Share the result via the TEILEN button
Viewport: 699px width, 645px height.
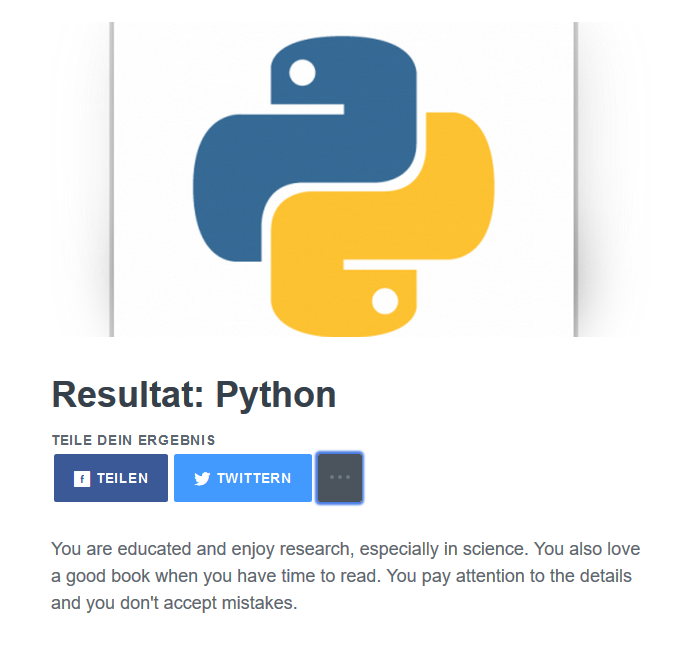click(x=111, y=478)
